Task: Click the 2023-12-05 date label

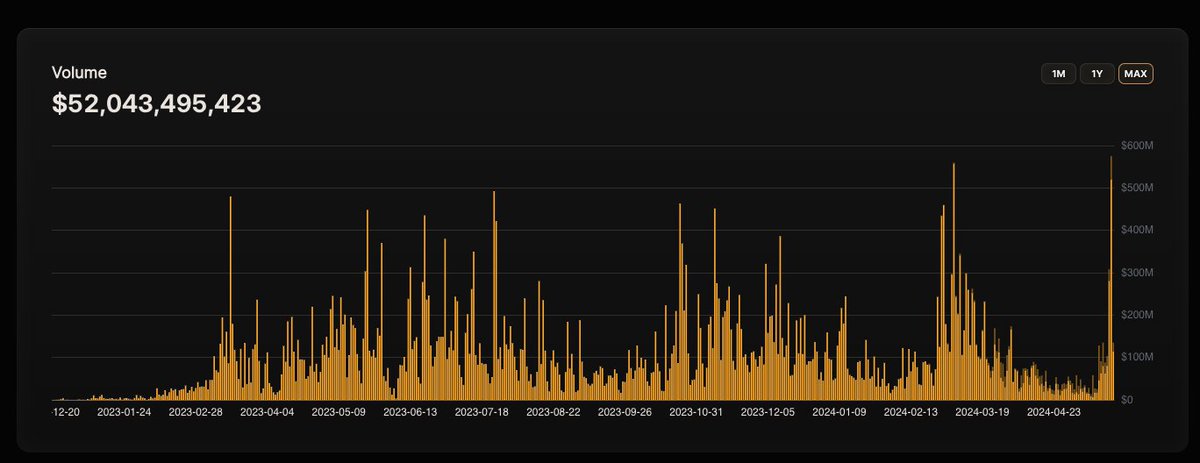Action: [x=768, y=411]
